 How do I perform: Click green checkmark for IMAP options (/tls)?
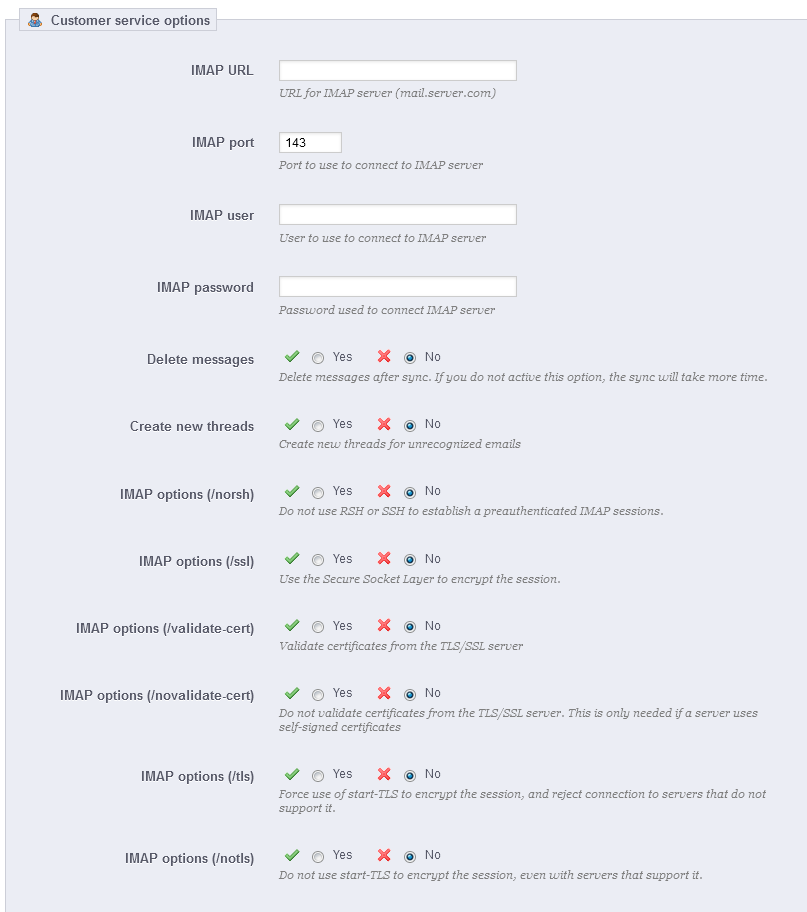pos(292,774)
